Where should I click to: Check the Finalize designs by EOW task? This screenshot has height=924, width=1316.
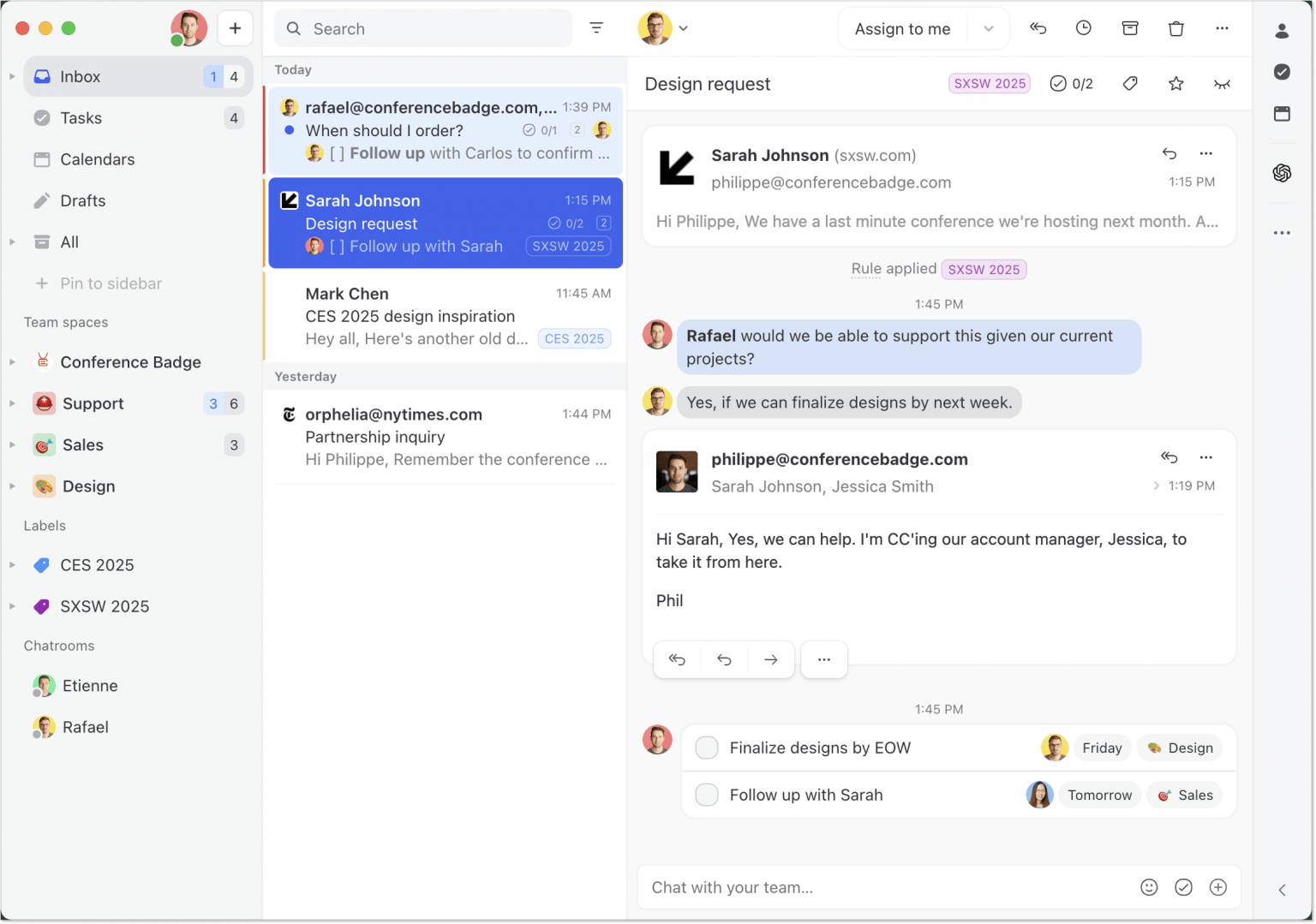tap(707, 748)
